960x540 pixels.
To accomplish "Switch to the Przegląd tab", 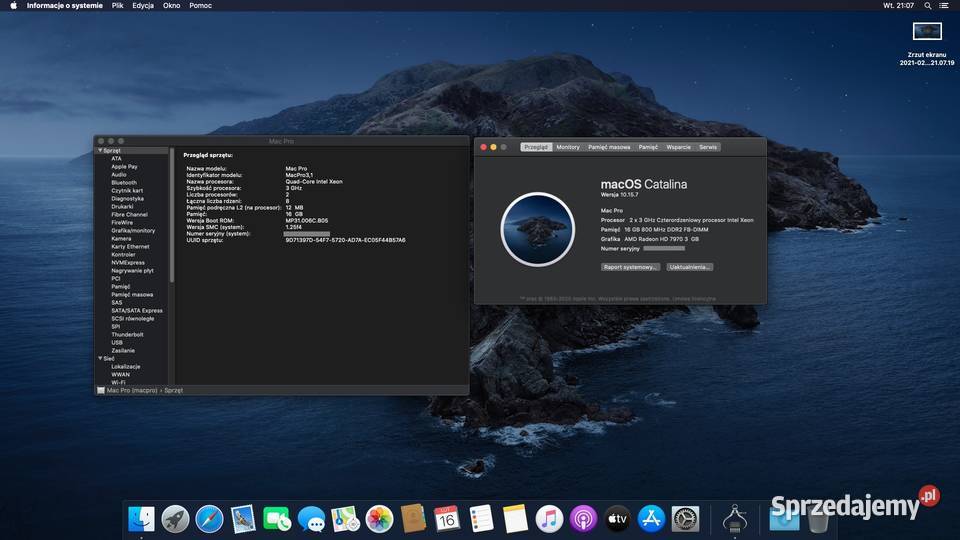I will [536, 147].
